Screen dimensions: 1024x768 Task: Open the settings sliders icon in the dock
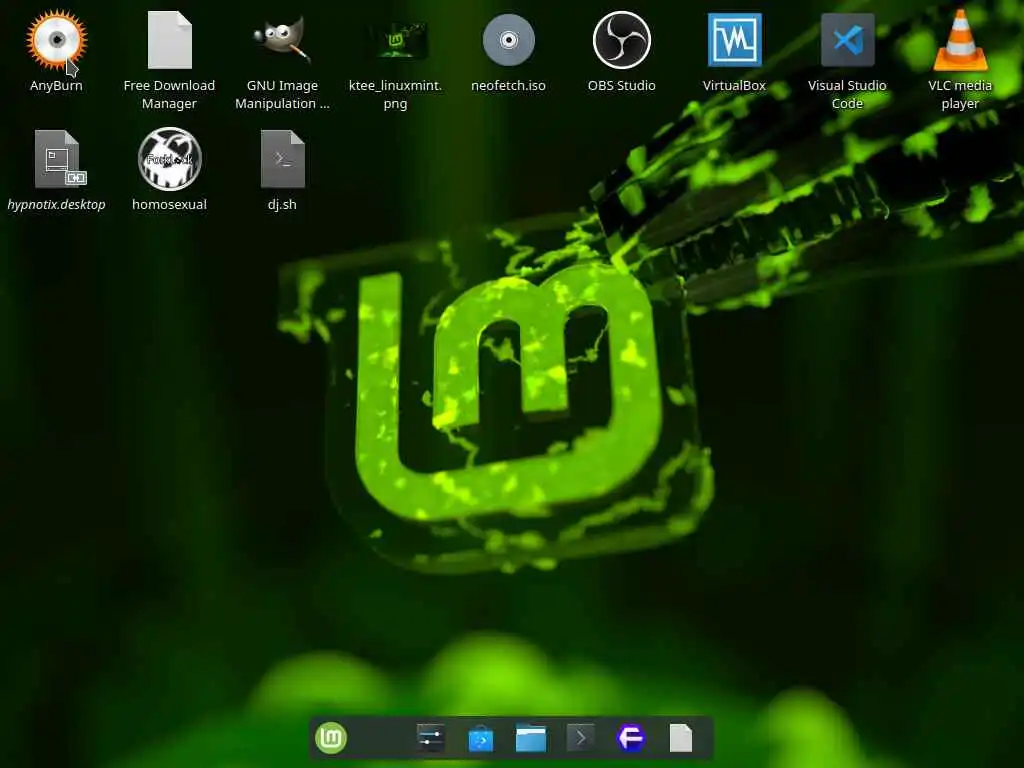(x=430, y=738)
